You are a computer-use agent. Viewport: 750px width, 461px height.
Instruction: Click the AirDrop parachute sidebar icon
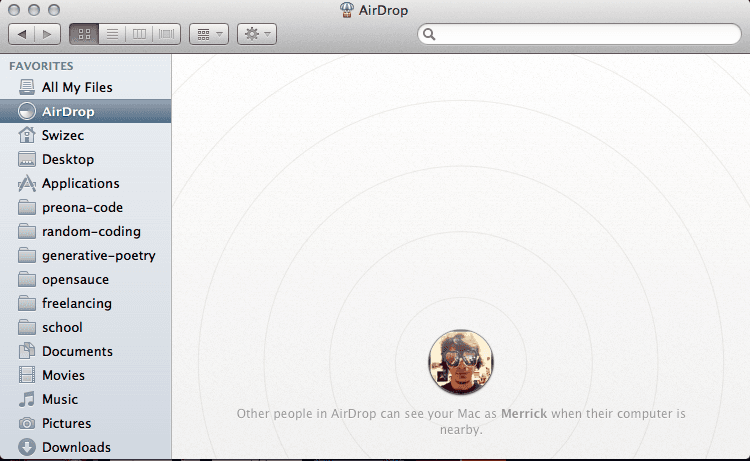[x=27, y=111]
